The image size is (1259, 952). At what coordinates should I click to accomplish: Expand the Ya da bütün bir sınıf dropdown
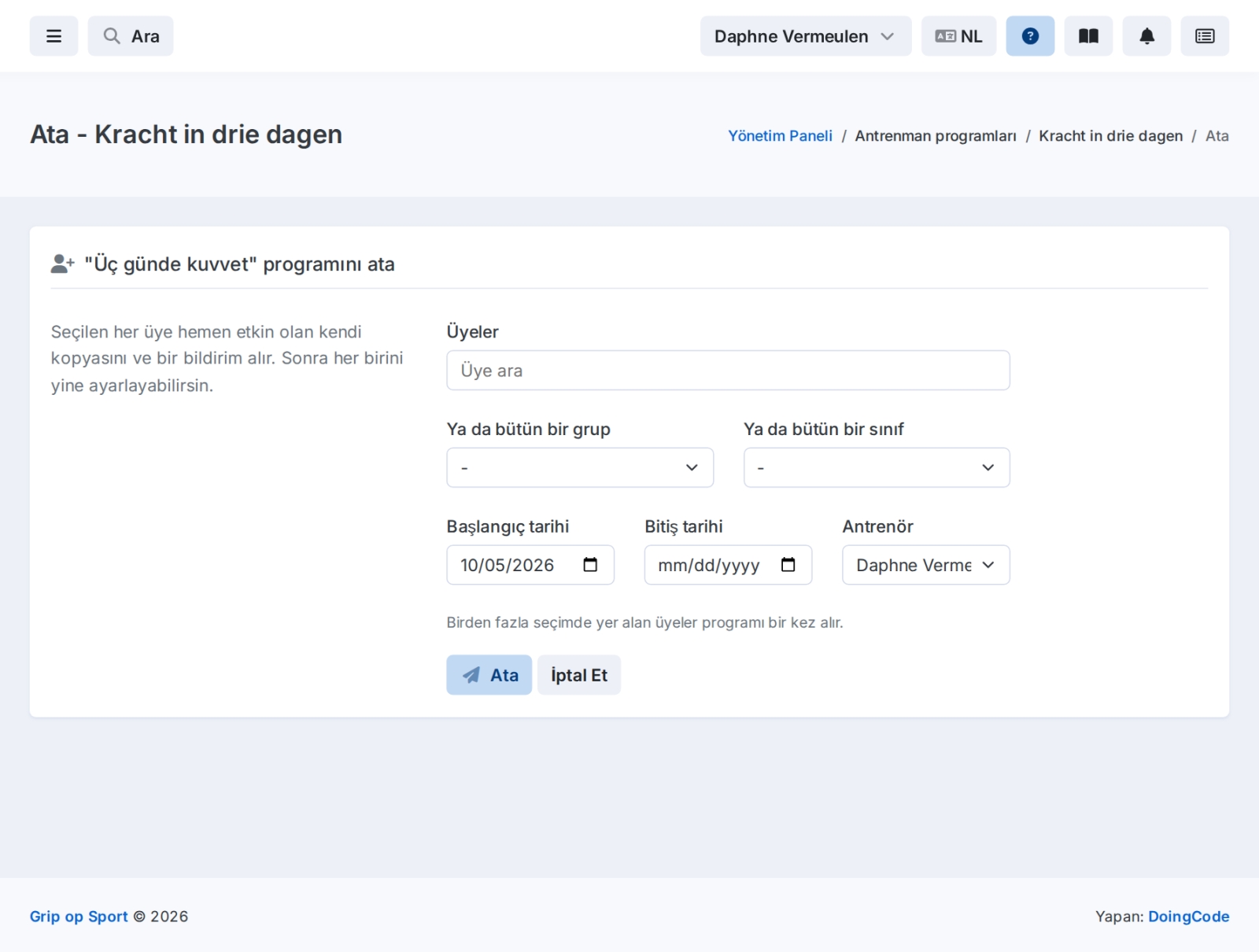tap(877, 467)
